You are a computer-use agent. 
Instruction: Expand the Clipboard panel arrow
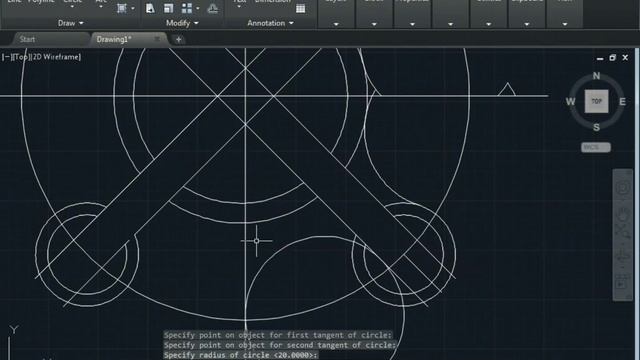pos(527,24)
